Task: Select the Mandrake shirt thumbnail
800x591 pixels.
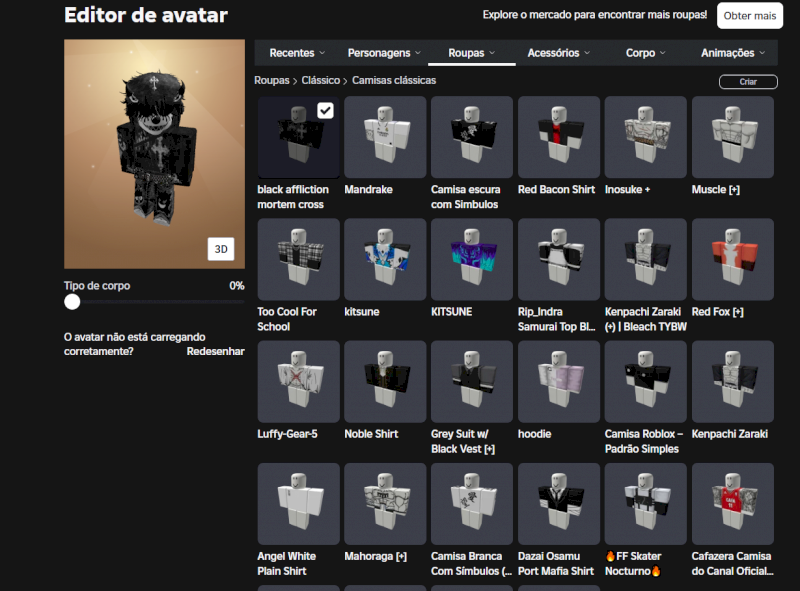Action: point(385,137)
